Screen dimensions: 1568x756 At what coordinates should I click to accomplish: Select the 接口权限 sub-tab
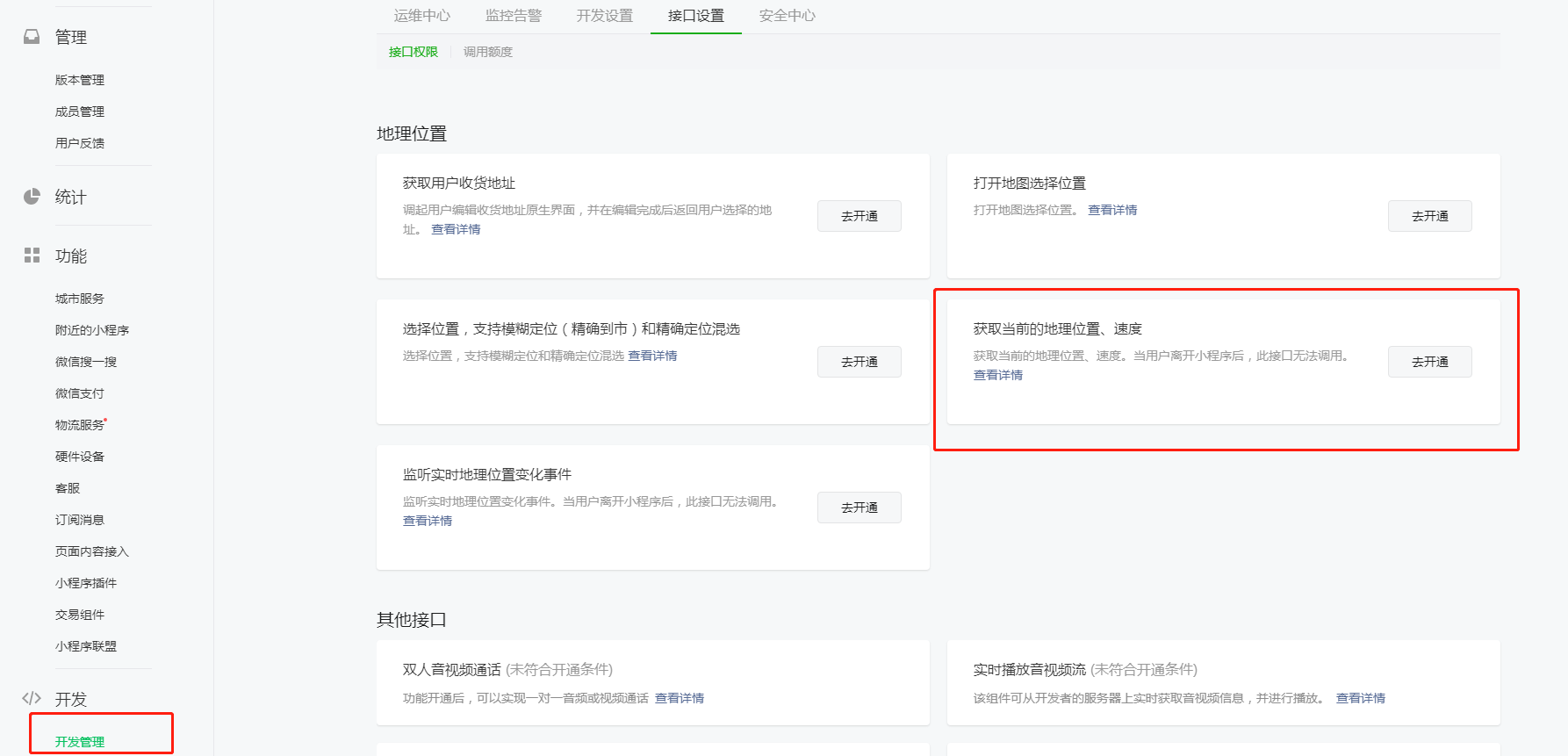point(414,52)
